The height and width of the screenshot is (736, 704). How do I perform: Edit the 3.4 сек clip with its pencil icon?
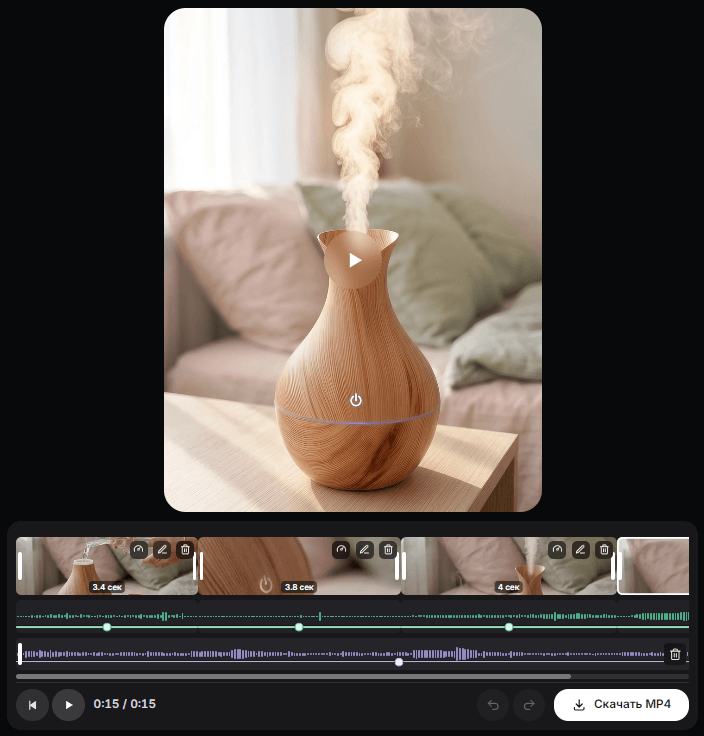[162, 549]
